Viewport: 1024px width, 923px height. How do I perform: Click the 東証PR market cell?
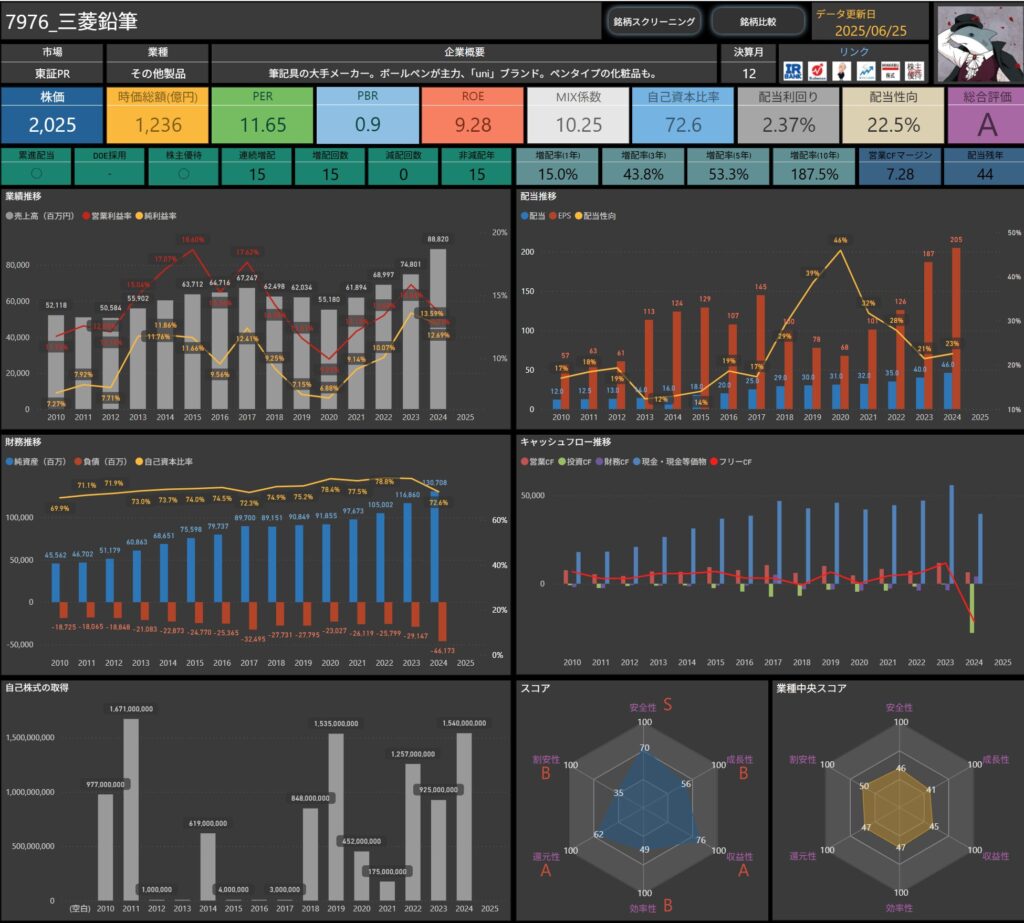click(52, 73)
